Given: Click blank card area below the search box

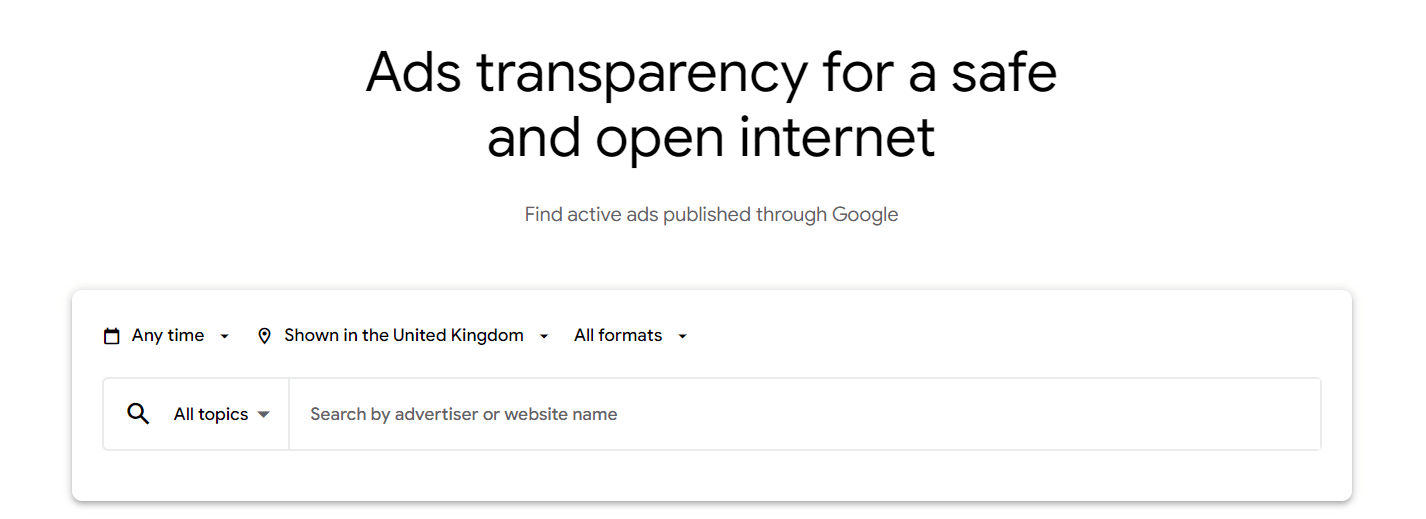Looking at the screenshot, I should (x=711, y=475).
